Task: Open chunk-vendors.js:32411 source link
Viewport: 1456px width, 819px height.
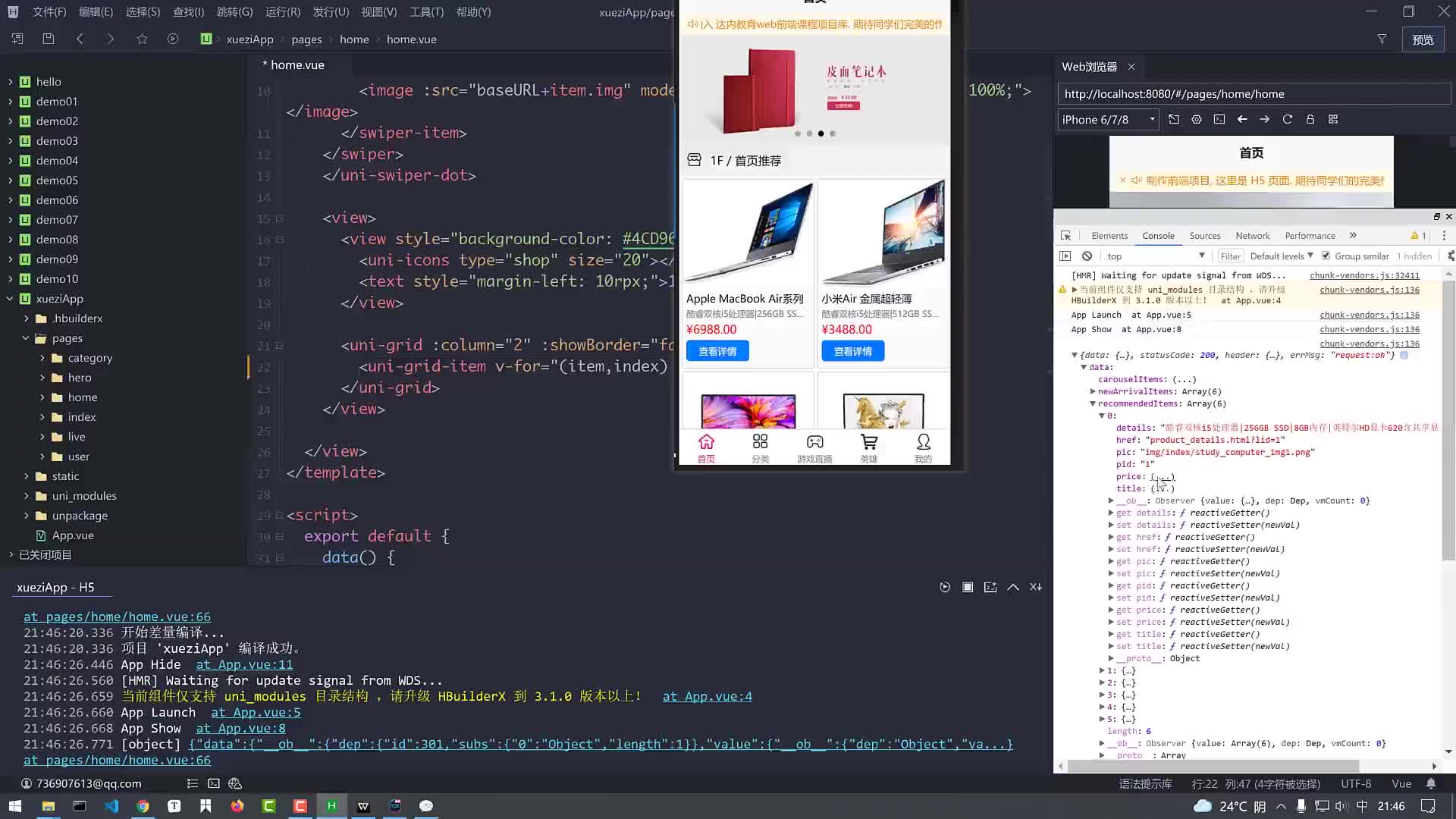Action: pos(1364,275)
